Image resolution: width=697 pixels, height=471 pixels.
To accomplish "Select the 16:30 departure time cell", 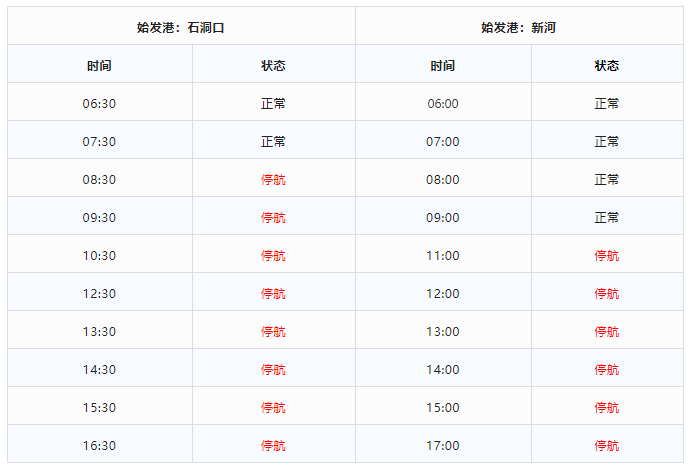I will 99,445.
